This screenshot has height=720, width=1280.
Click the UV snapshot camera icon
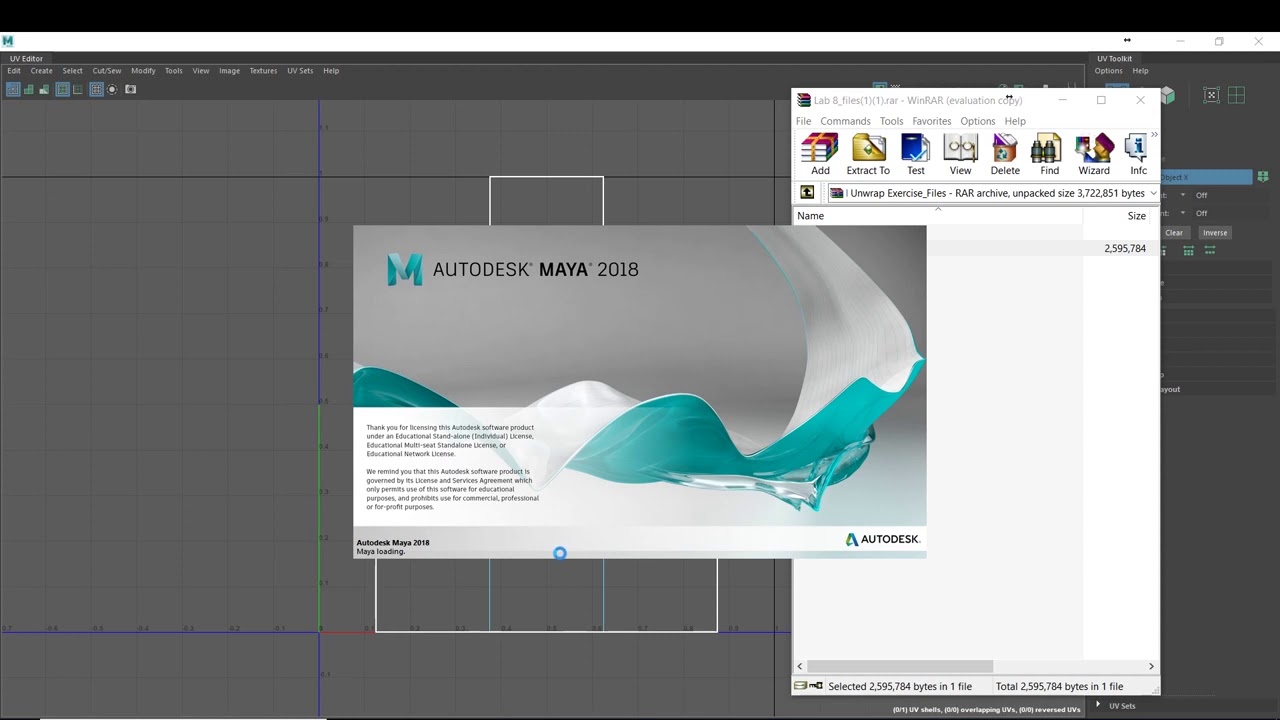[130, 89]
